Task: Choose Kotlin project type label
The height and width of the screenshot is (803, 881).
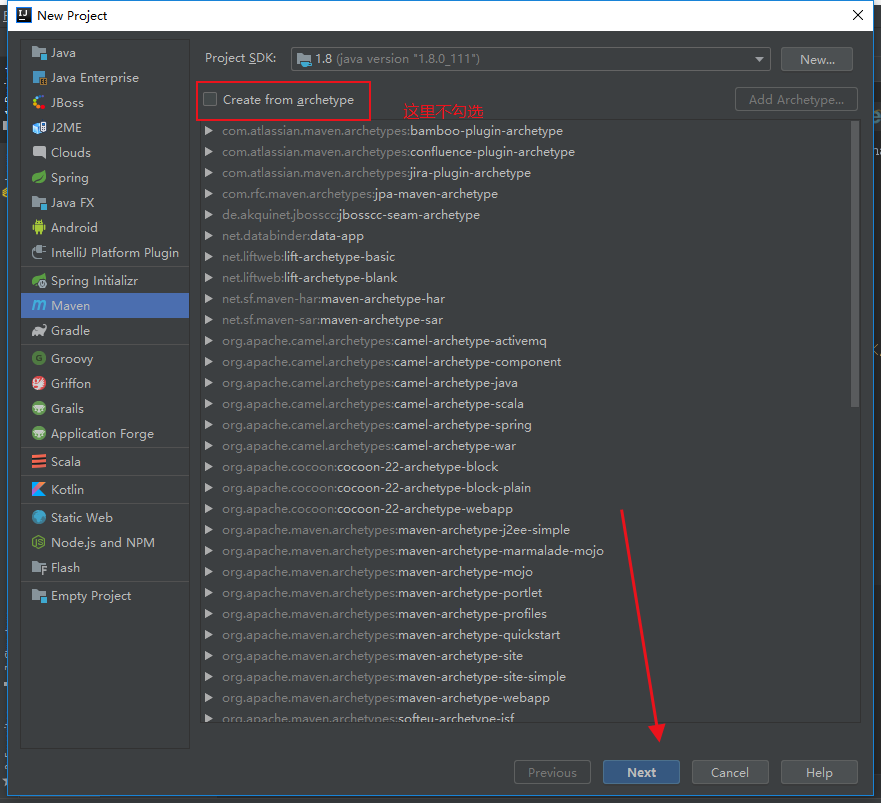Action: pos(67,489)
